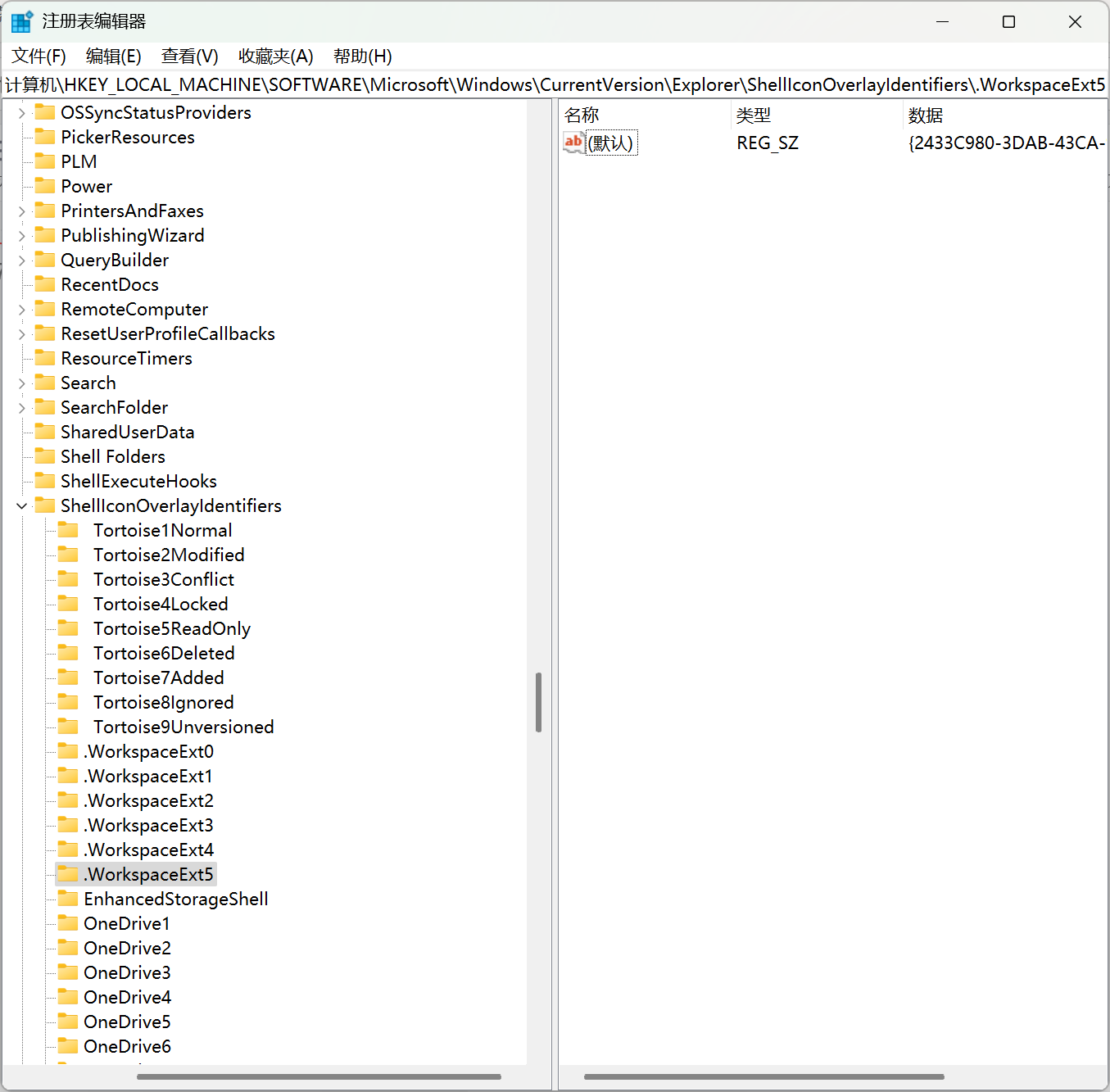Click the ab string icon of default value

[573, 143]
